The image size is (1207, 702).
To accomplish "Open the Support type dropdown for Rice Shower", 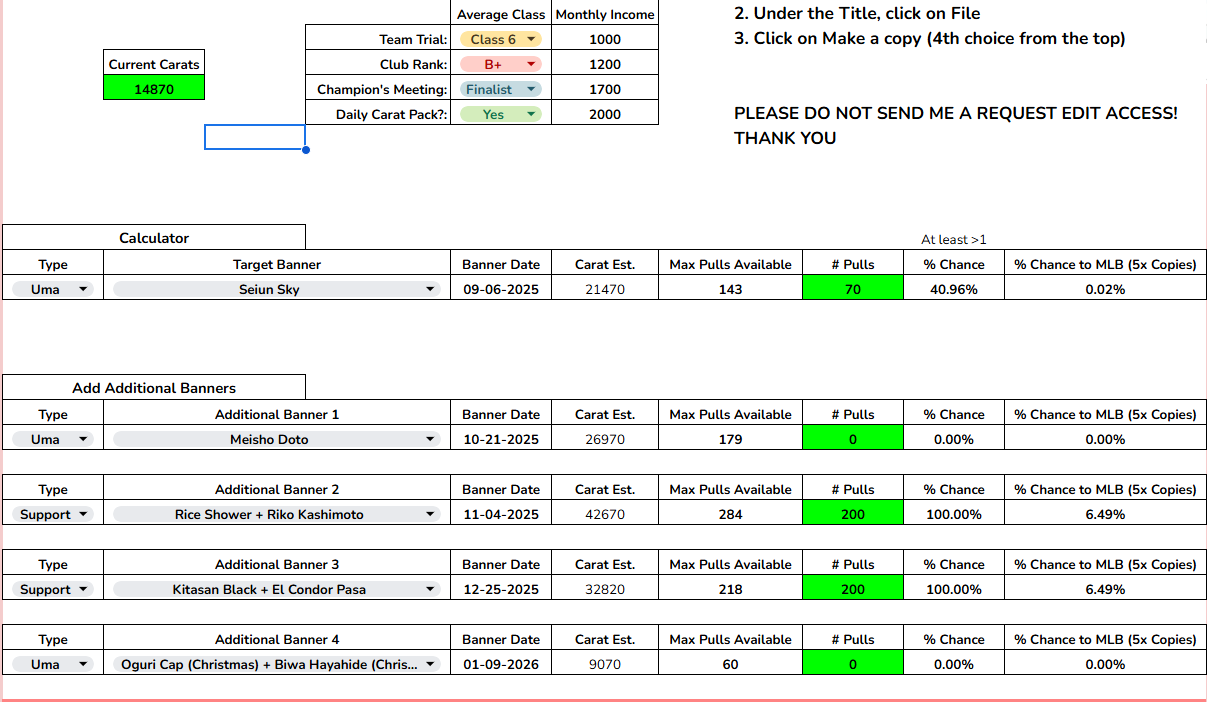I will (52, 514).
